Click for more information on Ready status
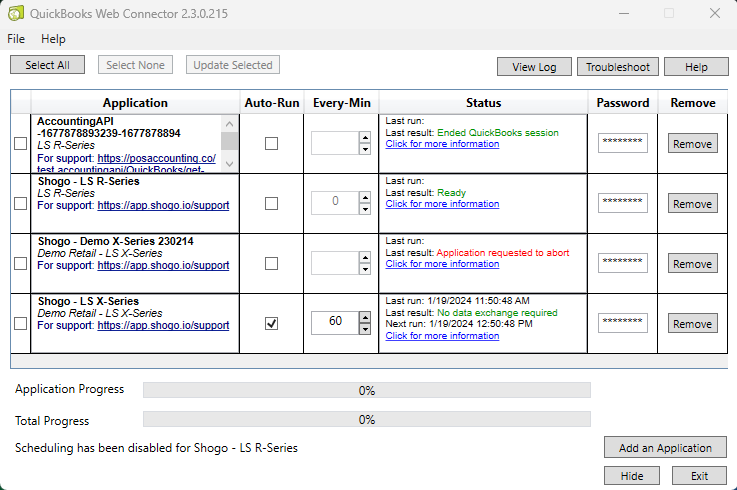 (x=442, y=204)
